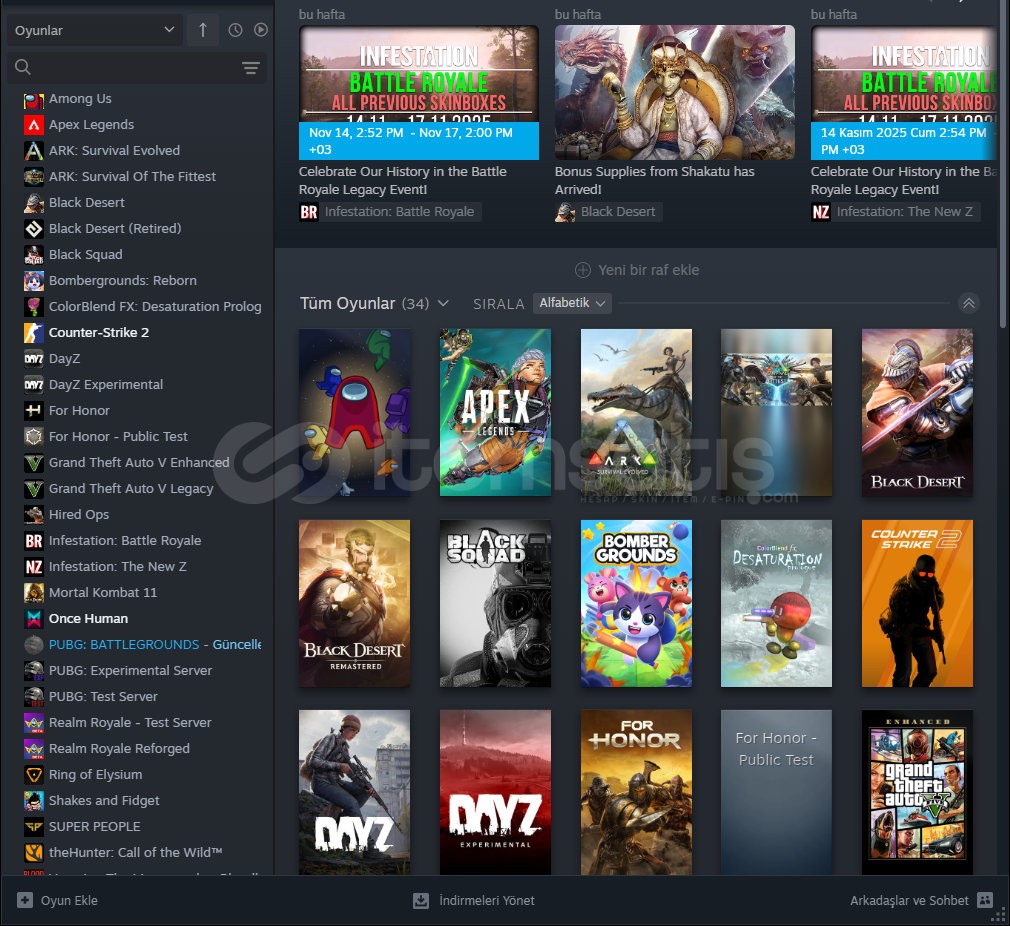This screenshot has height=926, width=1010.
Task: Click the Black Desert (Retired) icon
Action: [x=33, y=229]
